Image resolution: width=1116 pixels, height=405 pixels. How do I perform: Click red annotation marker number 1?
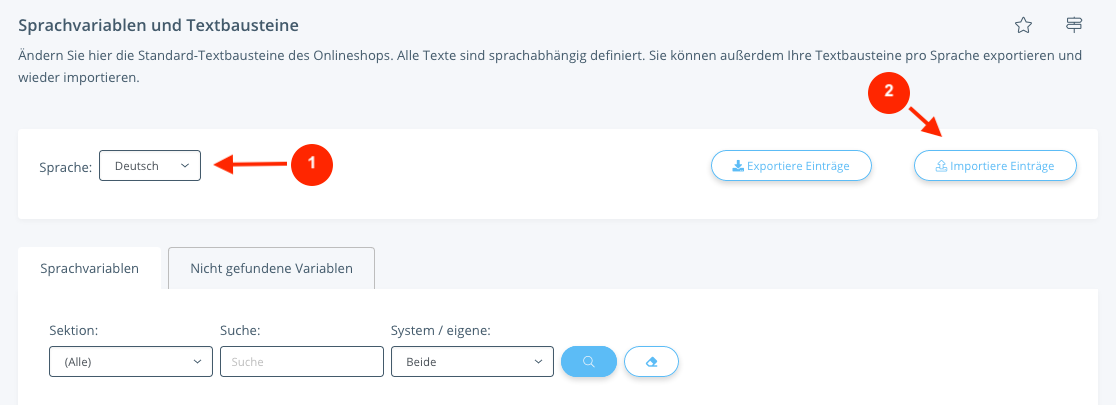click(311, 164)
